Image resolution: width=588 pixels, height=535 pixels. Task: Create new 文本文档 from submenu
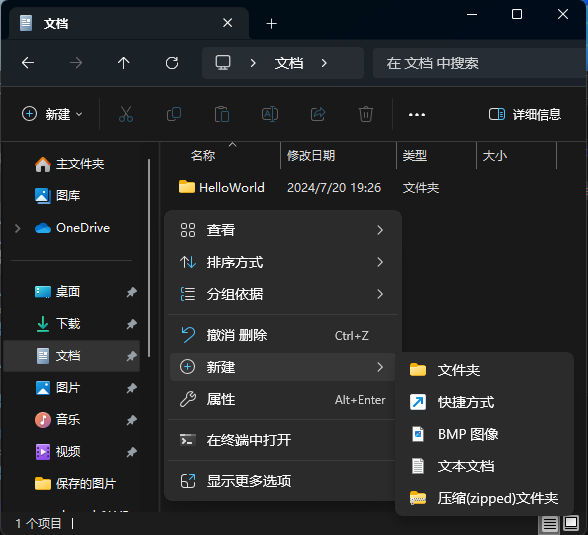click(484, 466)
